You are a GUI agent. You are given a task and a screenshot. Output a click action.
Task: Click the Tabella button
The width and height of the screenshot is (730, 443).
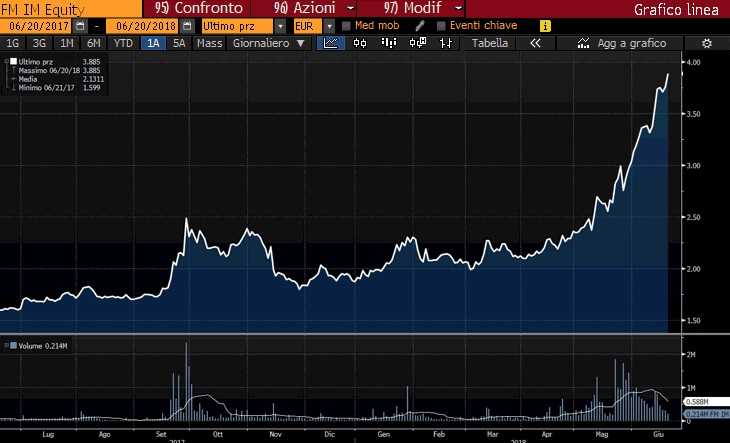(489, 43)
